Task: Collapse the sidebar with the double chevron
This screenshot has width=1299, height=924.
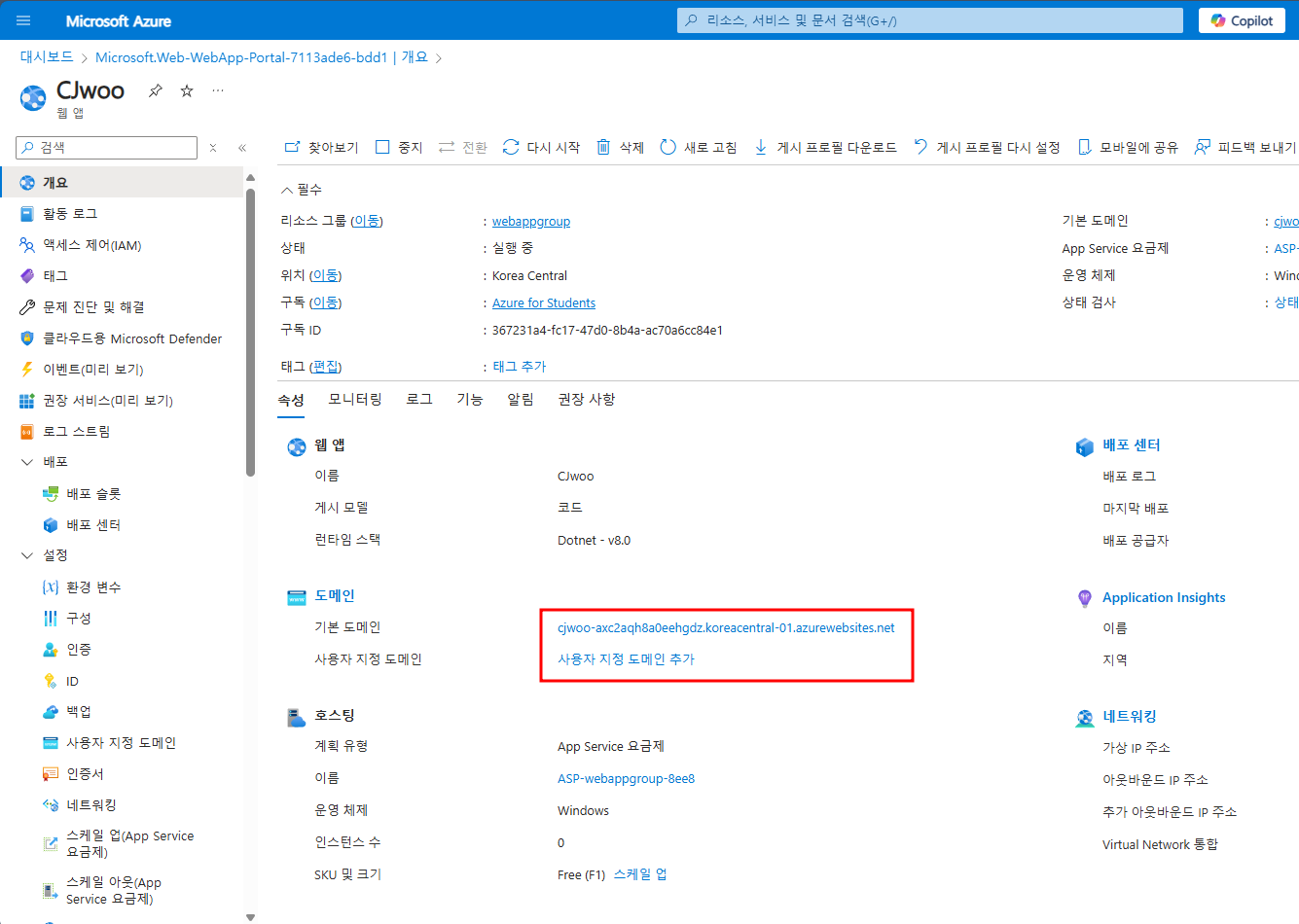Action: point(242,148)
